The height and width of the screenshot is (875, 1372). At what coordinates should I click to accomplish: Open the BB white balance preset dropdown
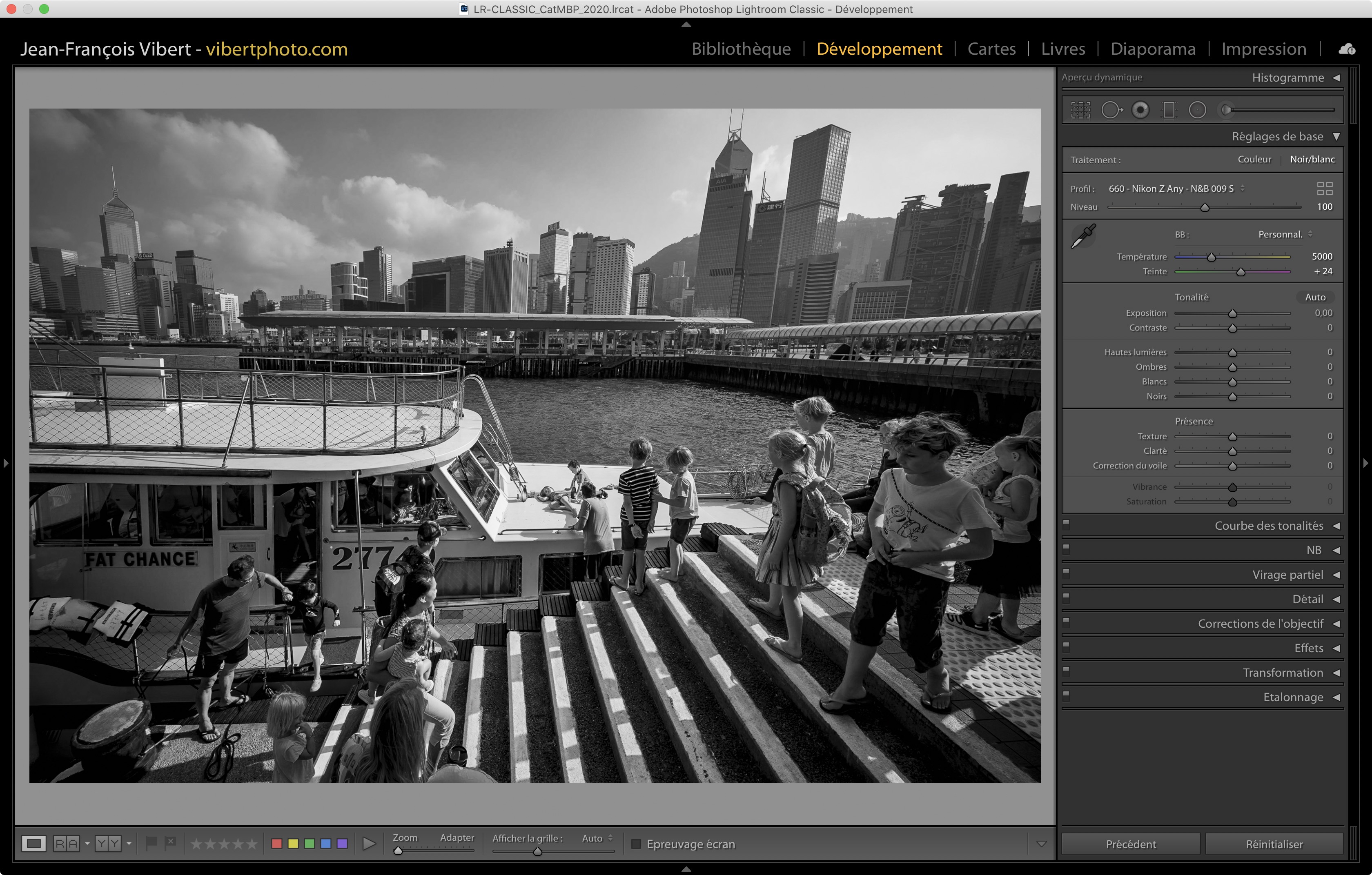point(1284,235)
